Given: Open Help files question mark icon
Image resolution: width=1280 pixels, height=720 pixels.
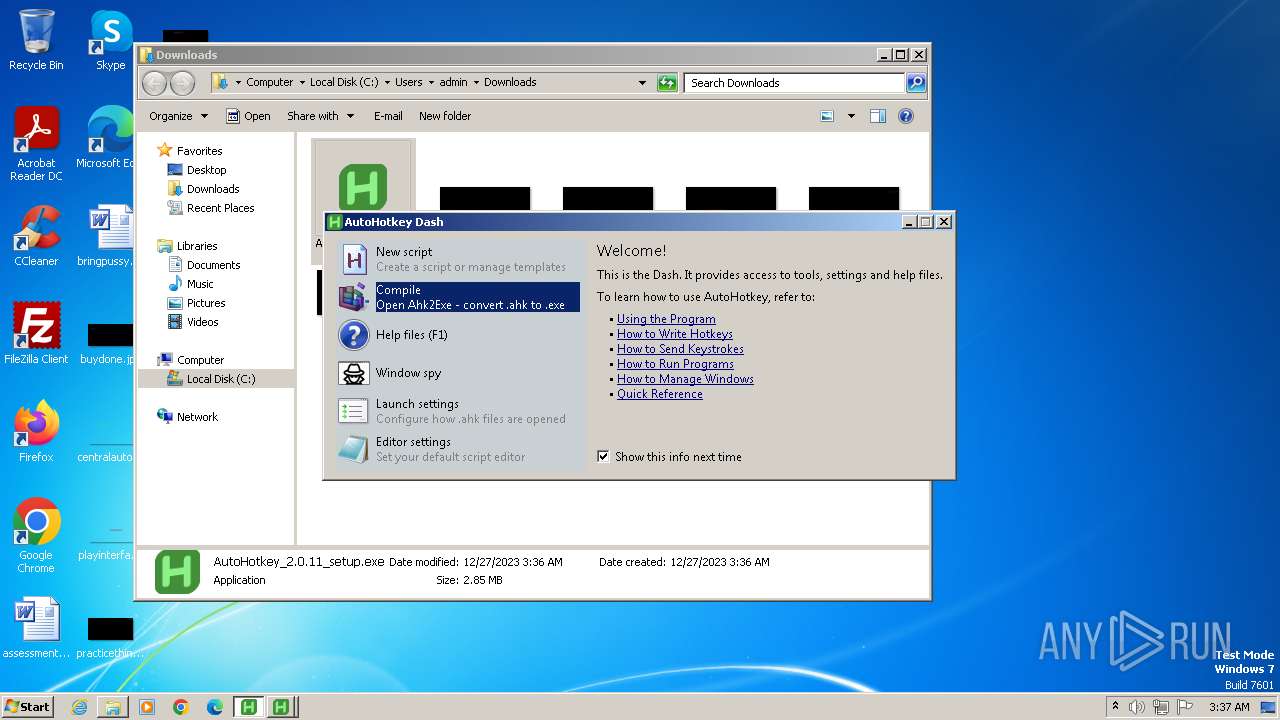Looking at the screenshot, I should pyautogui.click(x=354, y=335).
